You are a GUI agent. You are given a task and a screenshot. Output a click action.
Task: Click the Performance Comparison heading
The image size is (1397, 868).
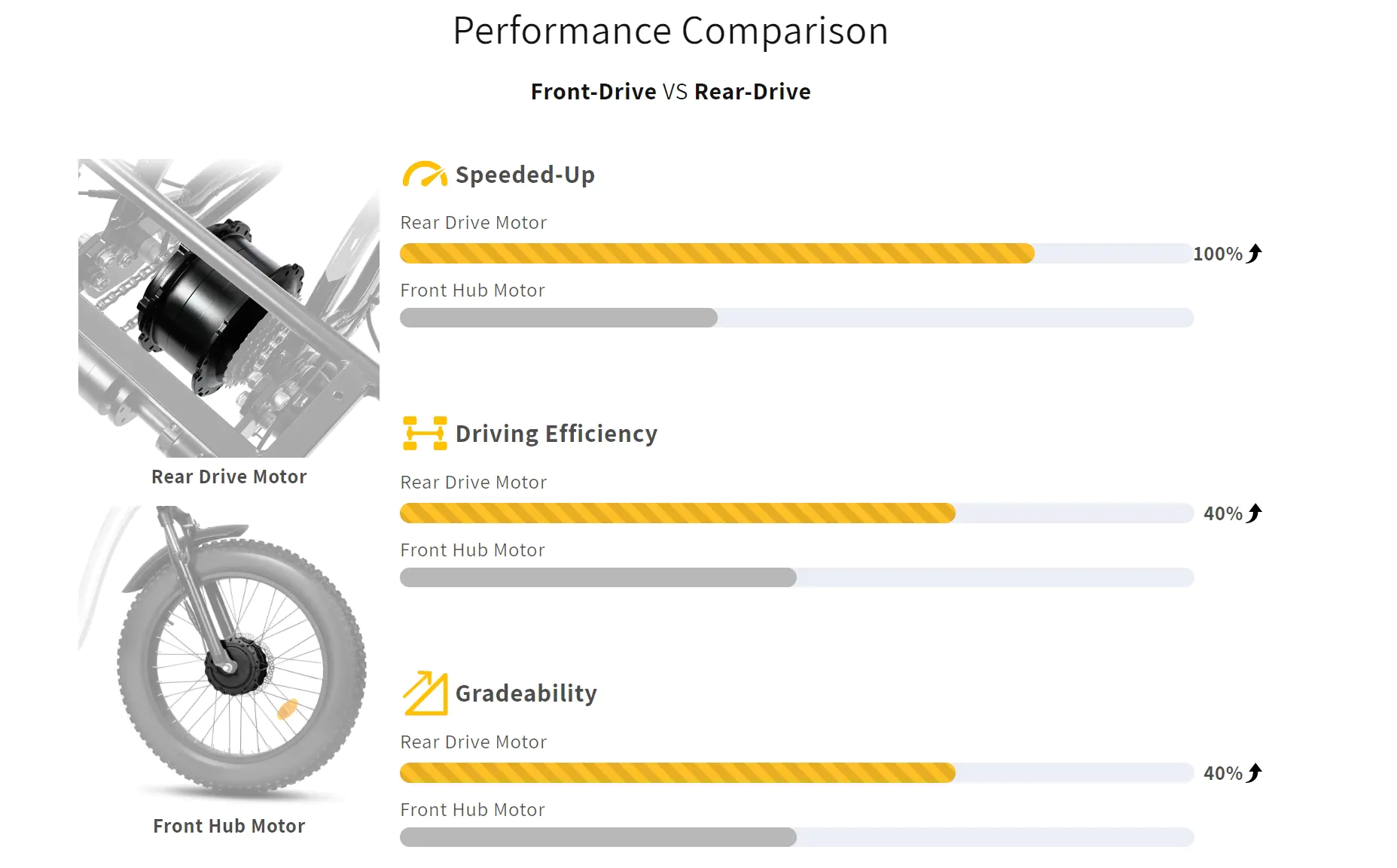coord(670,31)
